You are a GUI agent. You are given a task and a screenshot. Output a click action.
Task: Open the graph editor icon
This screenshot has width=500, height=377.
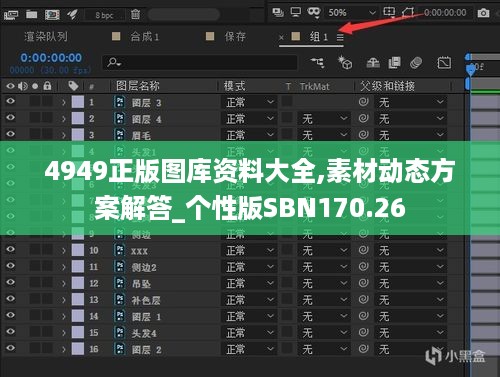(x=444, y=63)
